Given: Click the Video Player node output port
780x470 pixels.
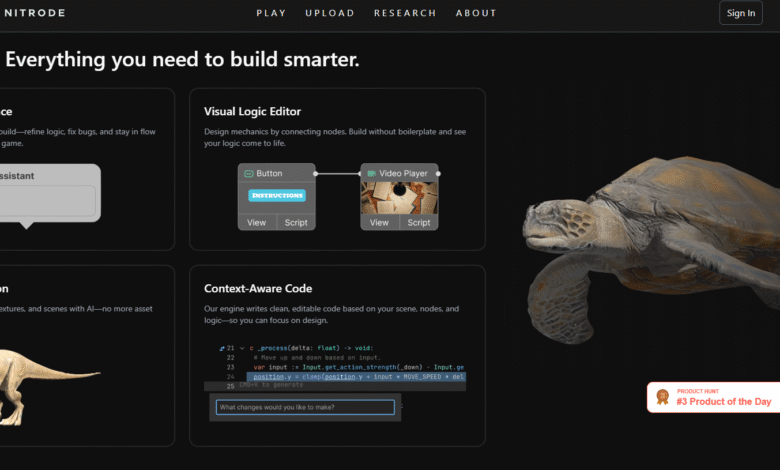Looking at the screenshot, I should tap(438, 174).
